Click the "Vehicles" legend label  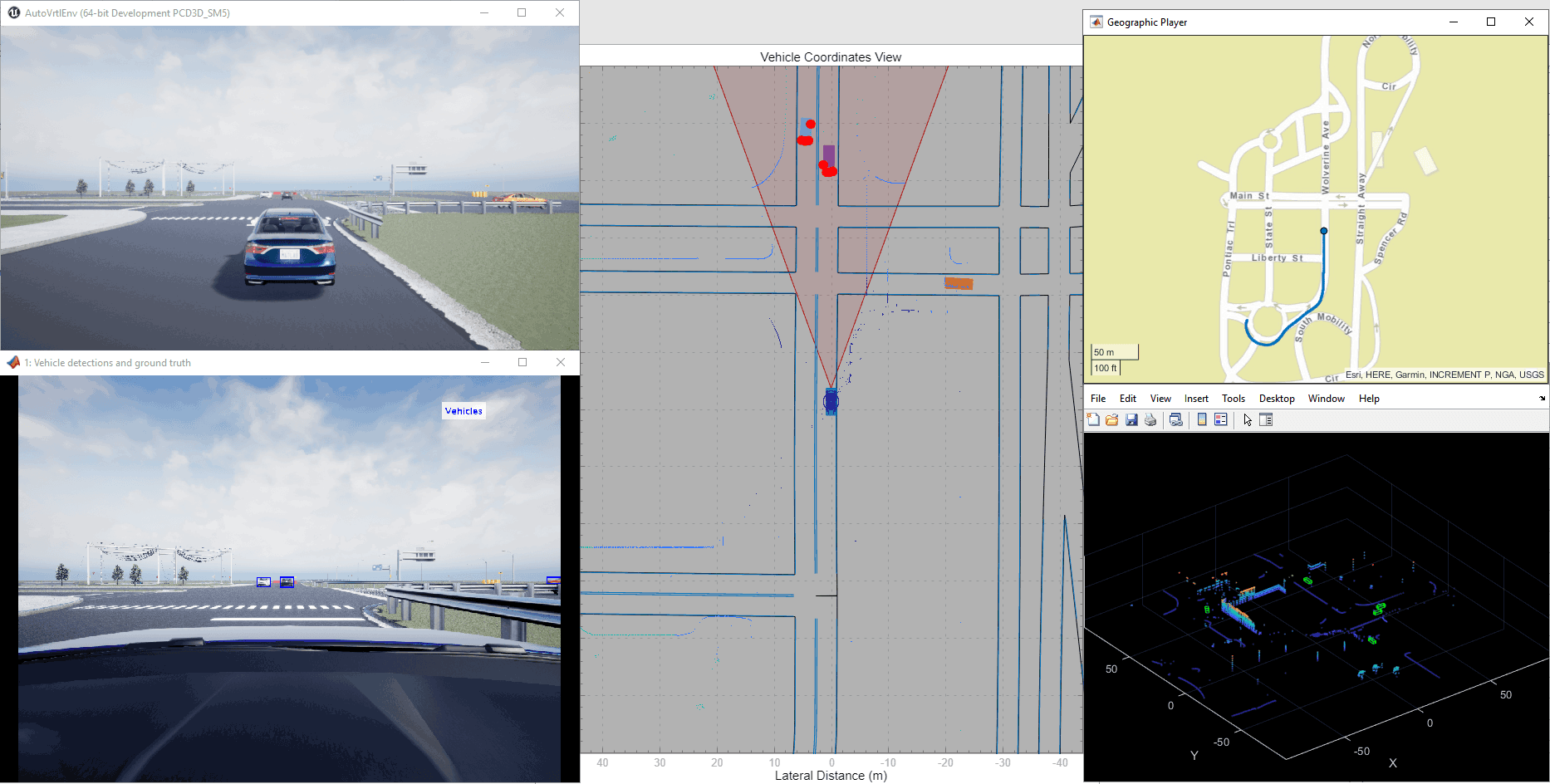click(464, 411)
